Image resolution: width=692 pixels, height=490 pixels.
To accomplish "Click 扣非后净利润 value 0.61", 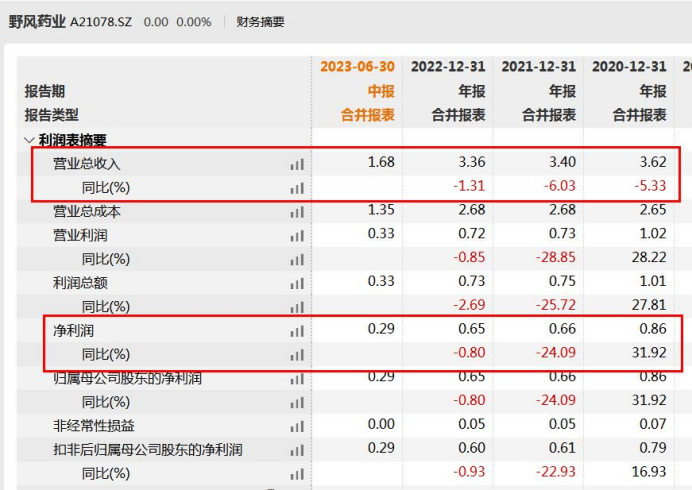I will pos(562,448).
